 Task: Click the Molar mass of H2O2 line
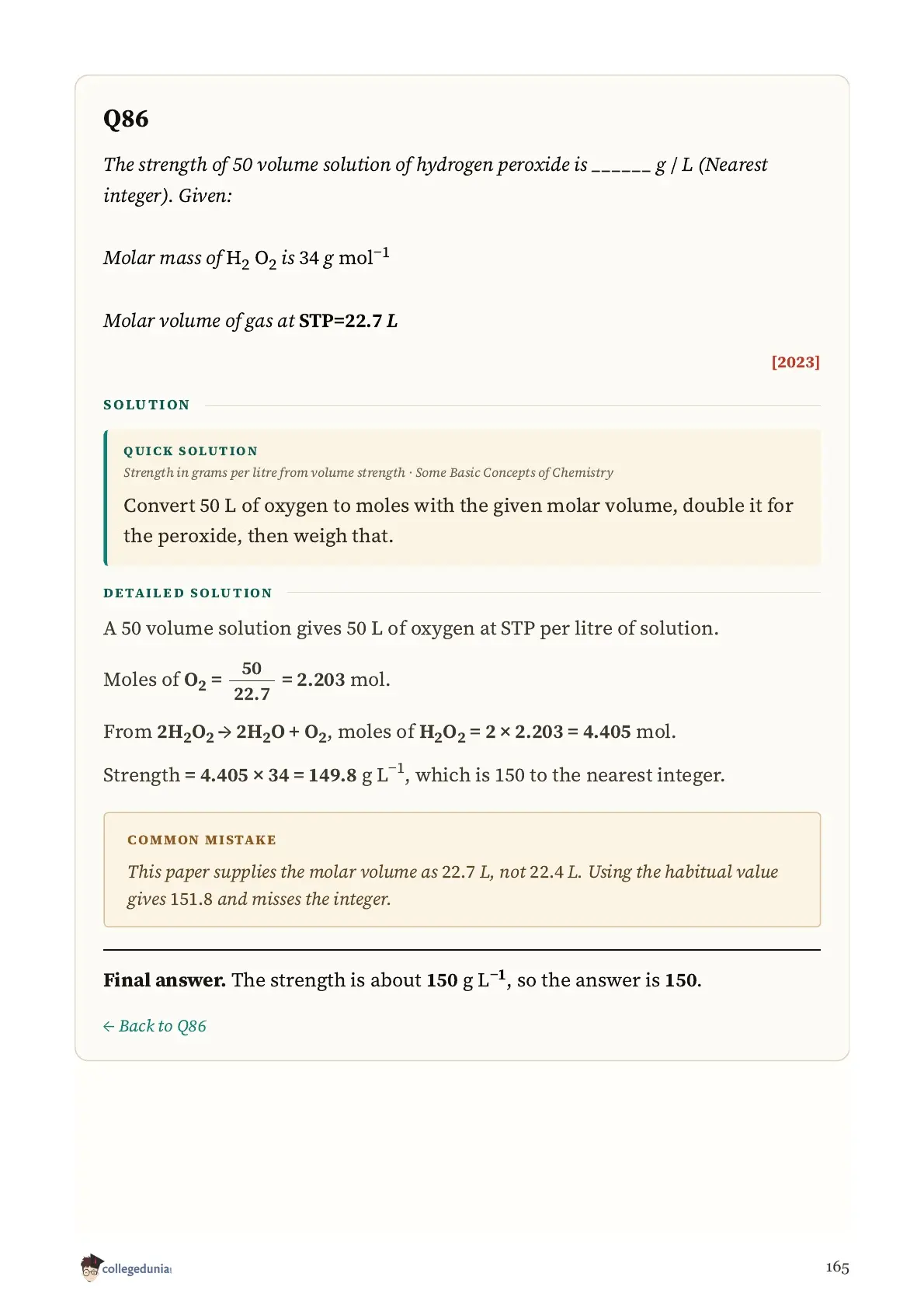click(x=246, y=258)
